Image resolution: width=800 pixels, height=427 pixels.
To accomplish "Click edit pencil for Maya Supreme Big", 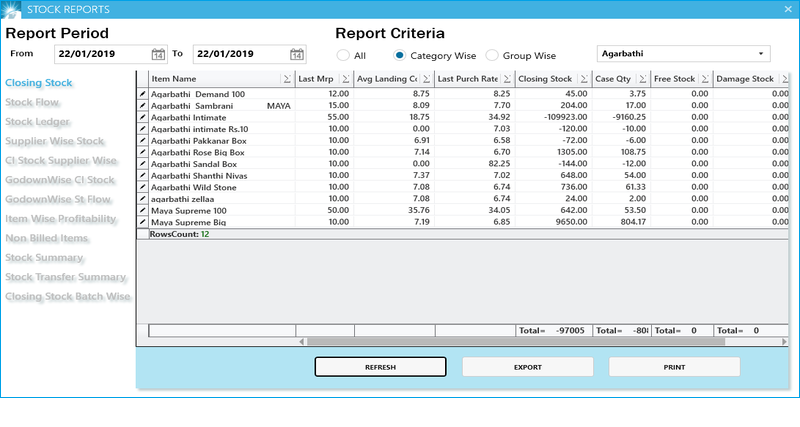I will pos(143,222).
